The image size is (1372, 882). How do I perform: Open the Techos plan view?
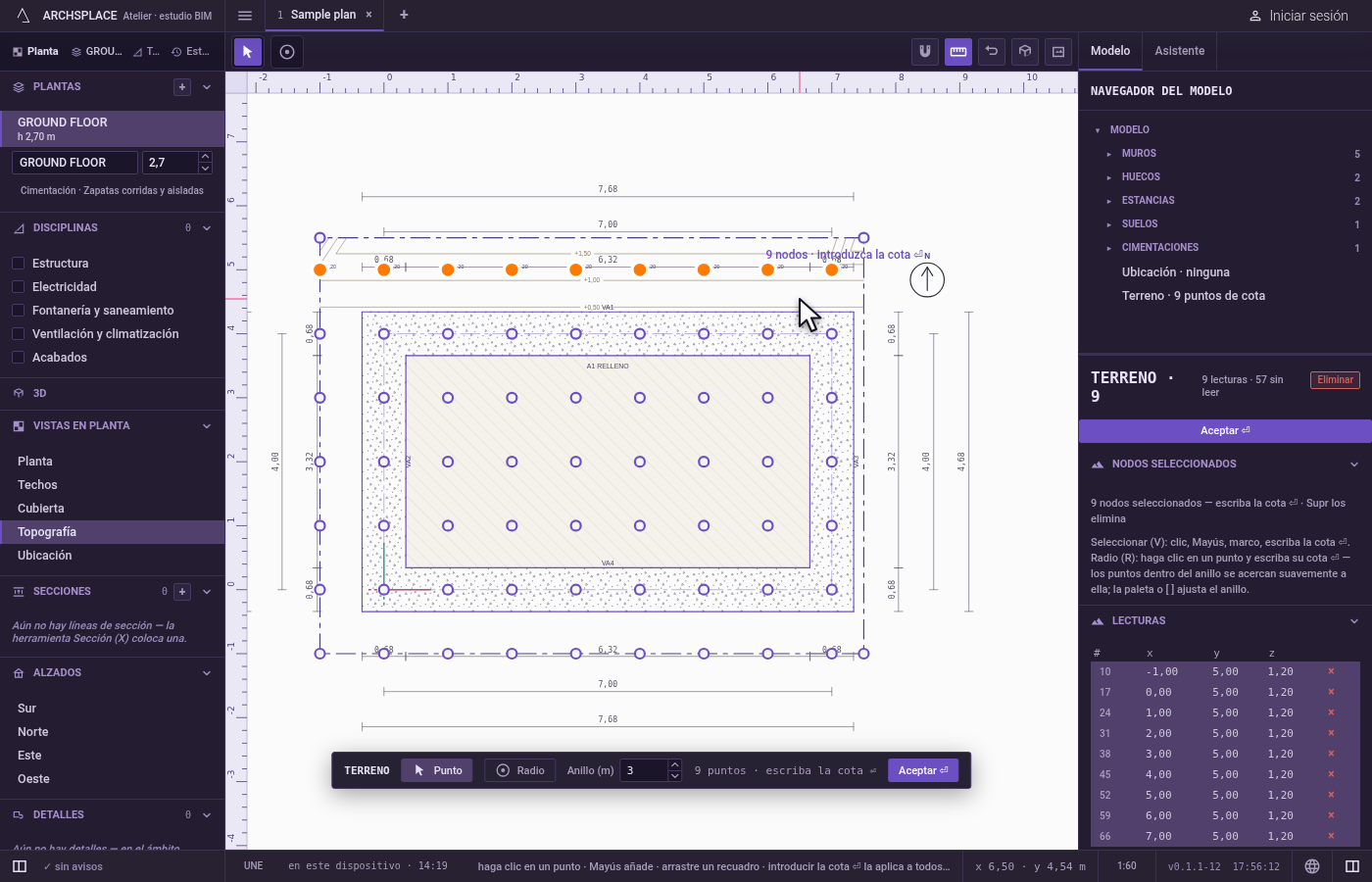(113, 485)
